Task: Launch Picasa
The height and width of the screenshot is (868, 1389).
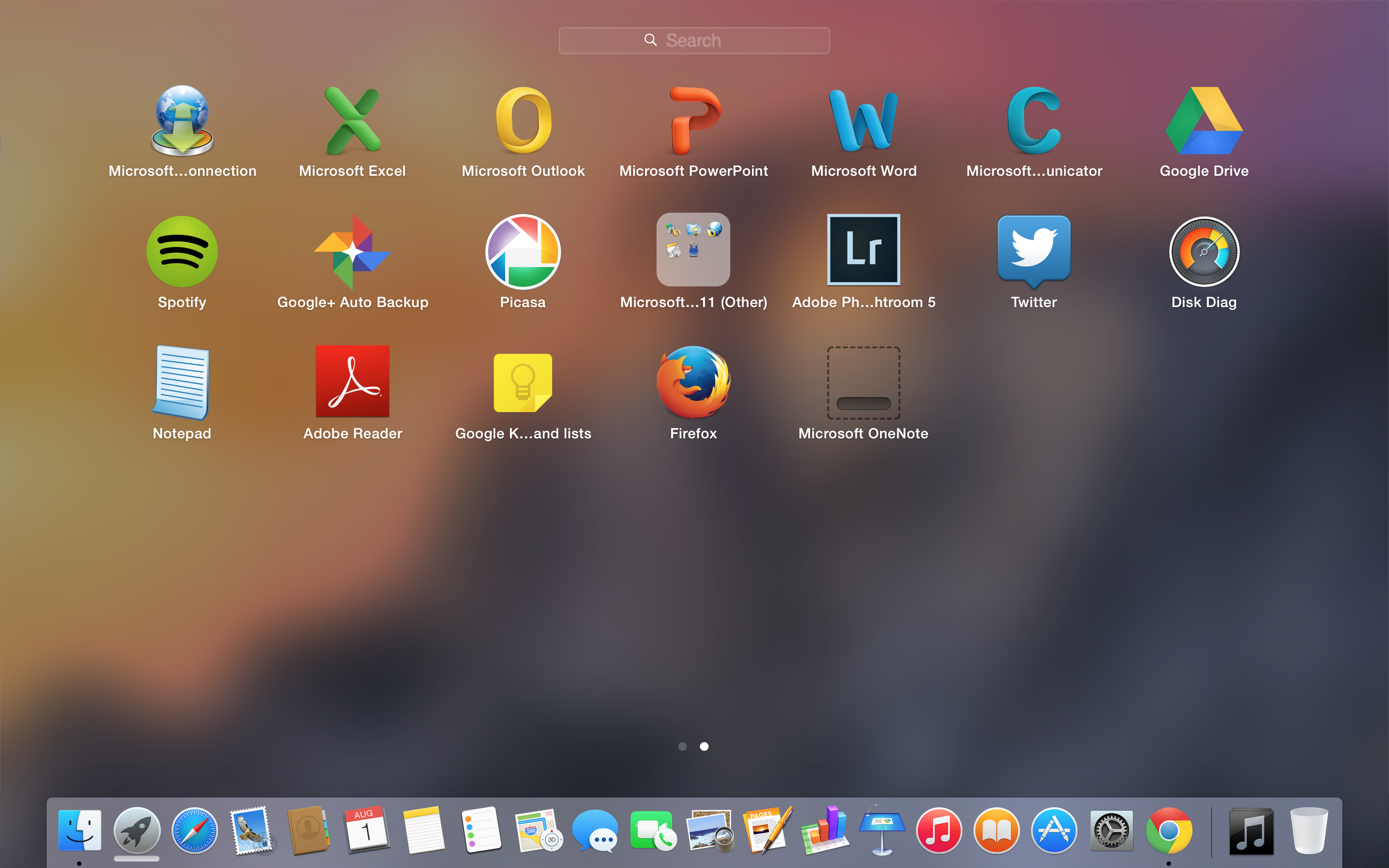Action: (x=523, y=251)
